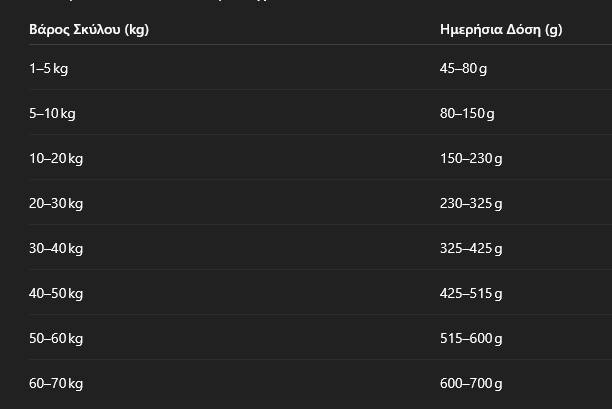Screen dimensions: 612x409
Task: Select the 50–60 kg weight cell
Action: pos(56,338)
